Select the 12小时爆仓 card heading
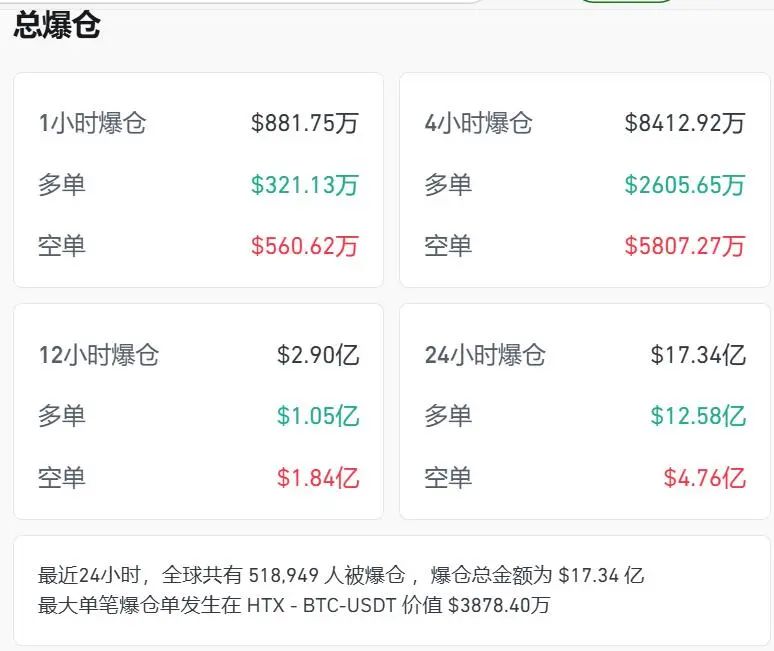This screenshot has width=774, height=651. click(98, 355)
